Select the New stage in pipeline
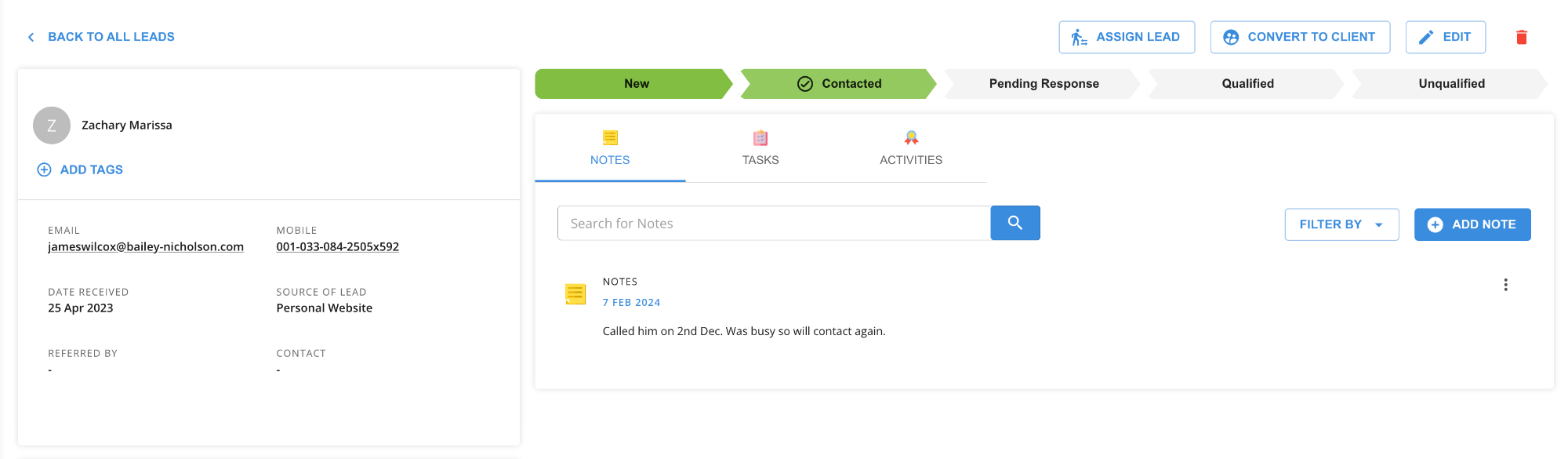This screenshot has width=1568, height=459. [x=636, y=84]
